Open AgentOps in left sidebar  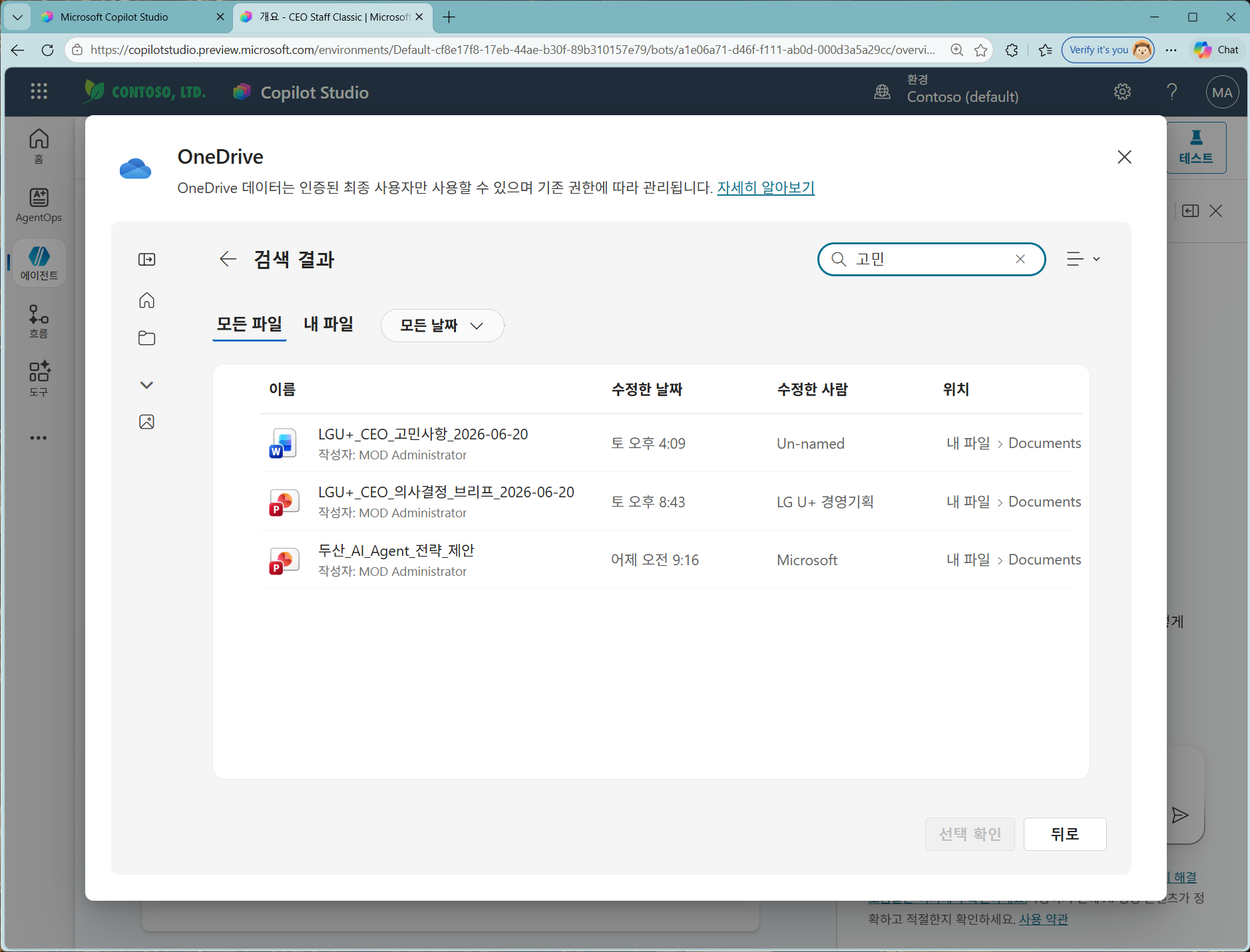click(x=39, y=205)
